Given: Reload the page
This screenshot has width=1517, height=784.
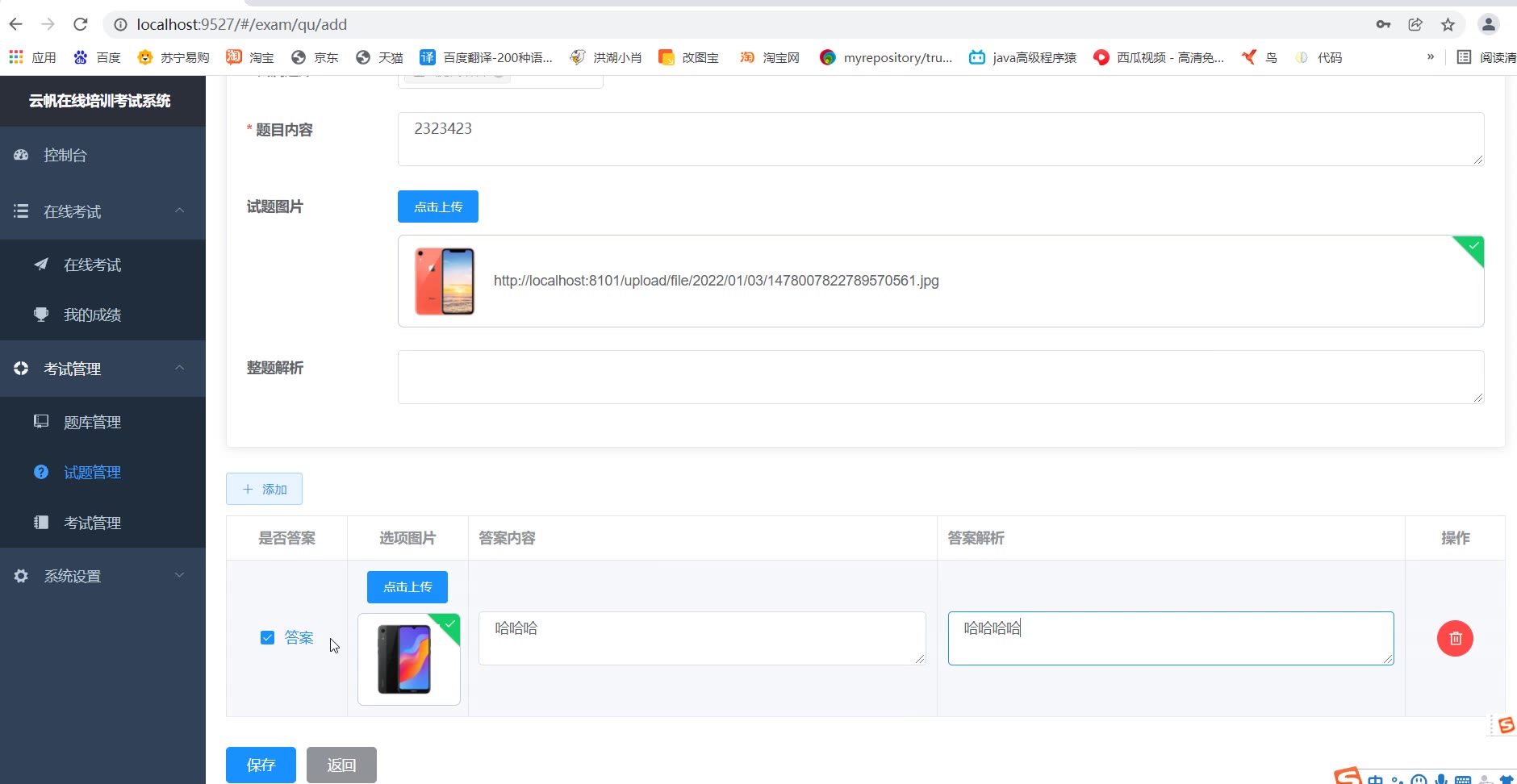Looking at the screenshot, I should (80, 24).
